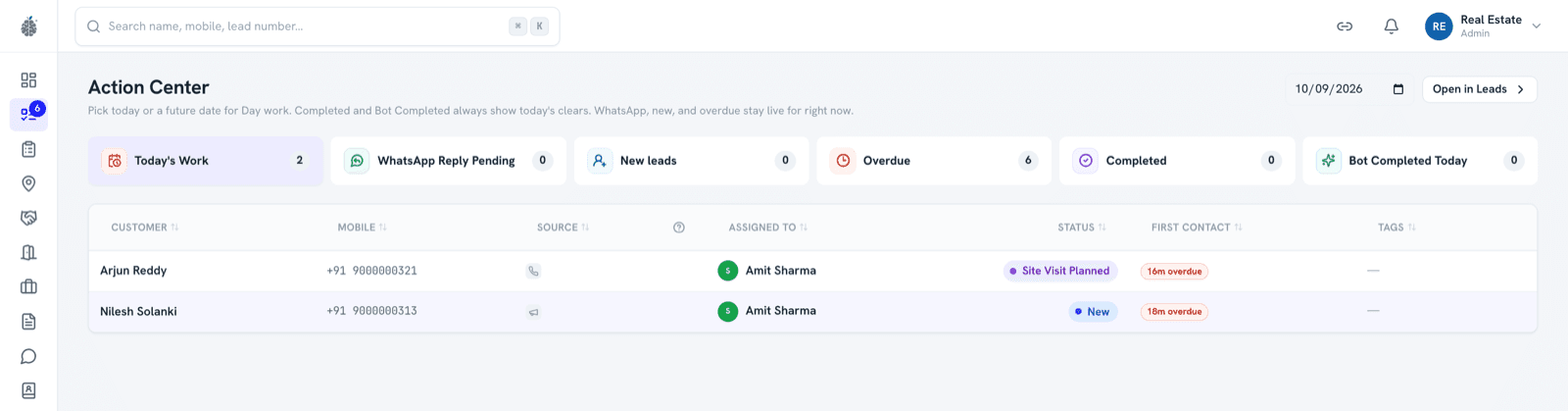Open the building projects sidebar icon
Viewport: 1568px width, 411px height.
[28, 252]
